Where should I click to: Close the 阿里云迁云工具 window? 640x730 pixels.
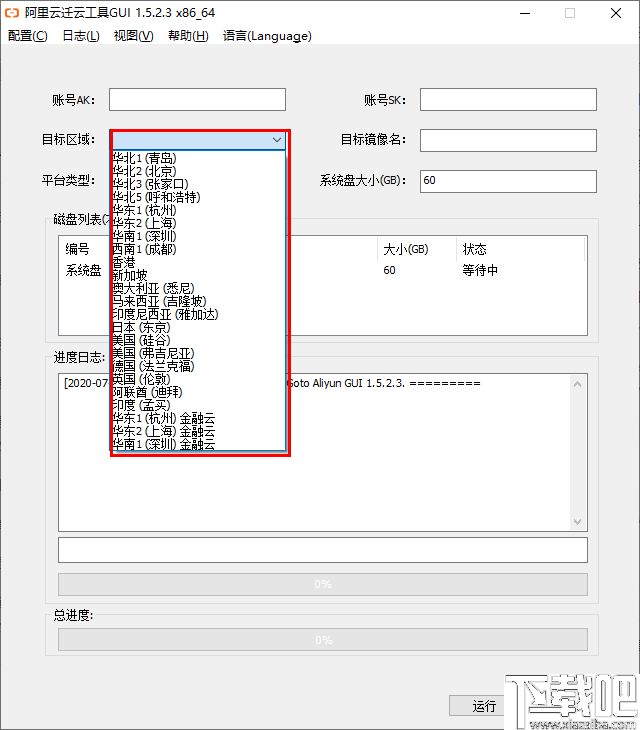(616, 13)
